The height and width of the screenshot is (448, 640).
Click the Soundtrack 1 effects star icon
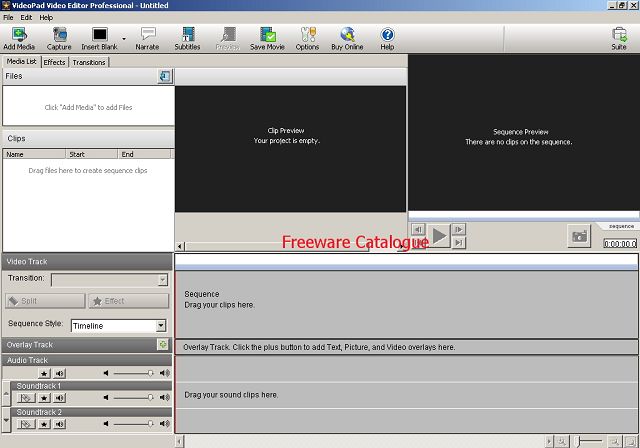(x=44, y=398)
